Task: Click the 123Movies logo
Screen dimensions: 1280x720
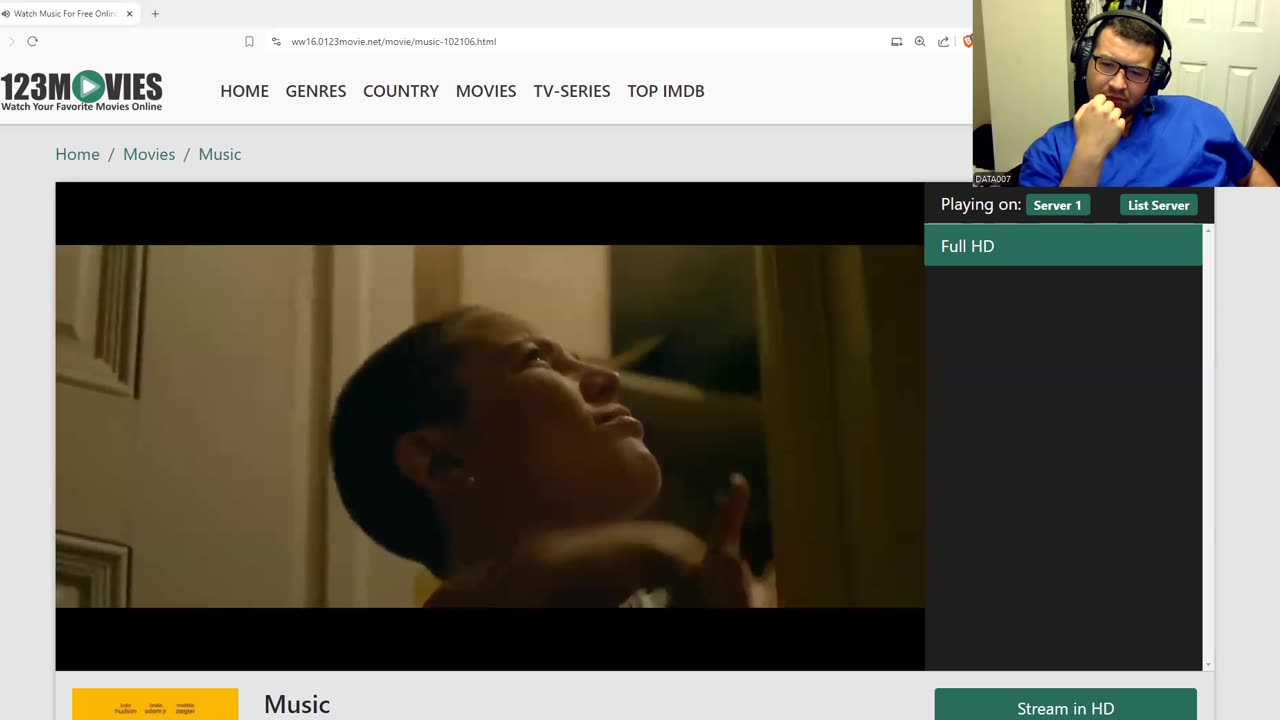Action: click(81, 90)
